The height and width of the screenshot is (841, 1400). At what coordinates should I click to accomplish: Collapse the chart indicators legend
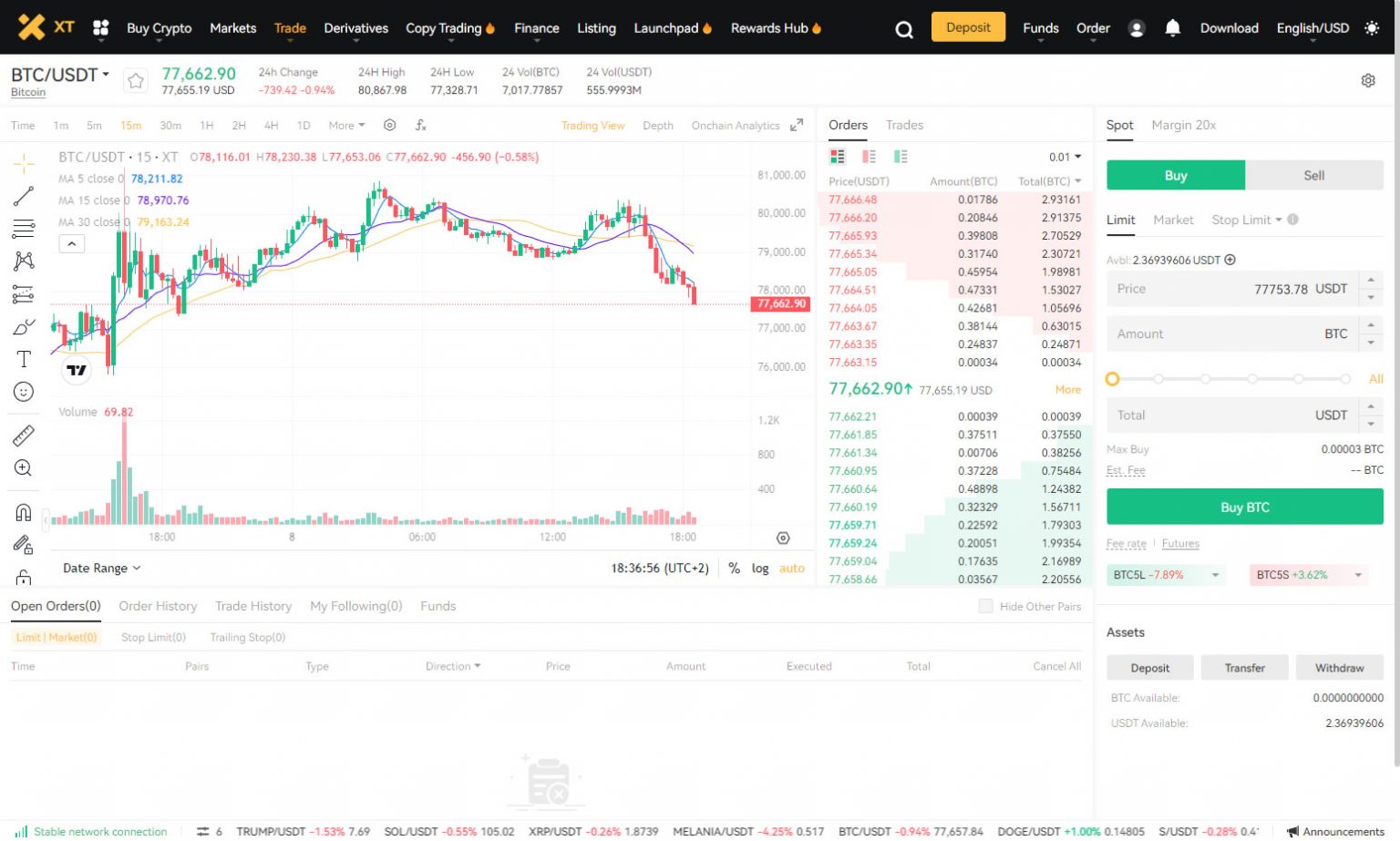(x=72, y=243)
